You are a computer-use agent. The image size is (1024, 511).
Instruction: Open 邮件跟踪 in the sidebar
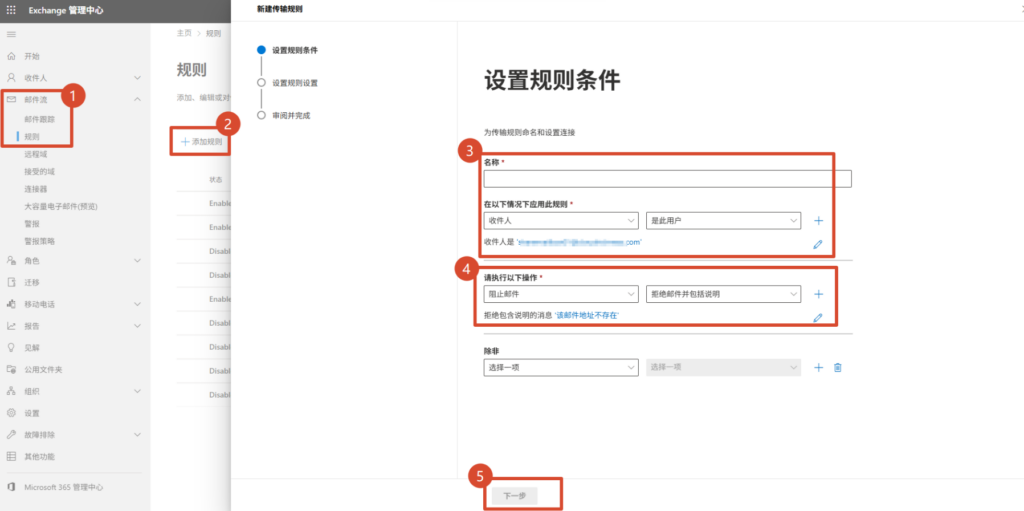pos(40,119)
